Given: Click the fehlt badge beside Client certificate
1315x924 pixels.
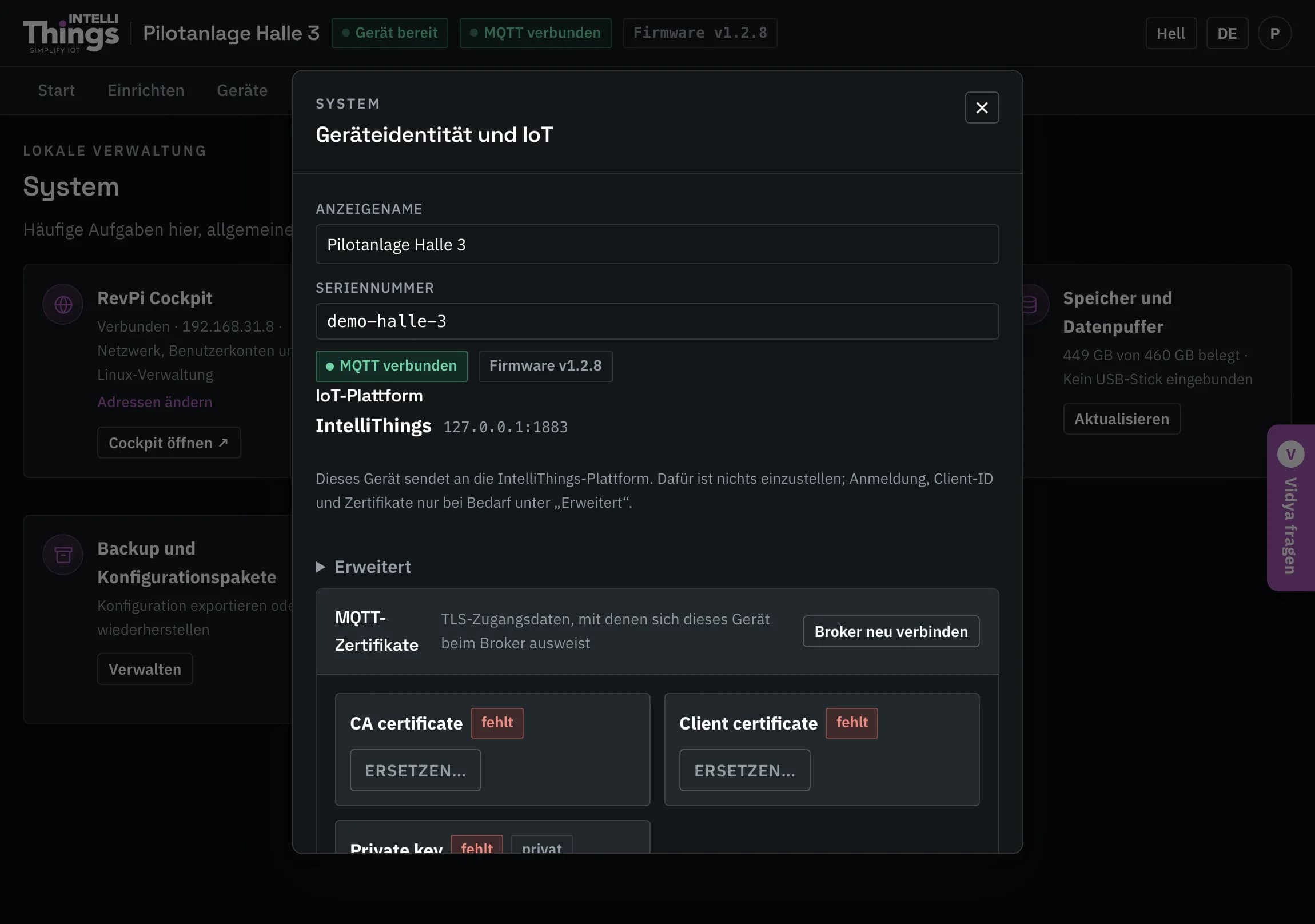Looking at the screenshot, I should tap(852, 723).
